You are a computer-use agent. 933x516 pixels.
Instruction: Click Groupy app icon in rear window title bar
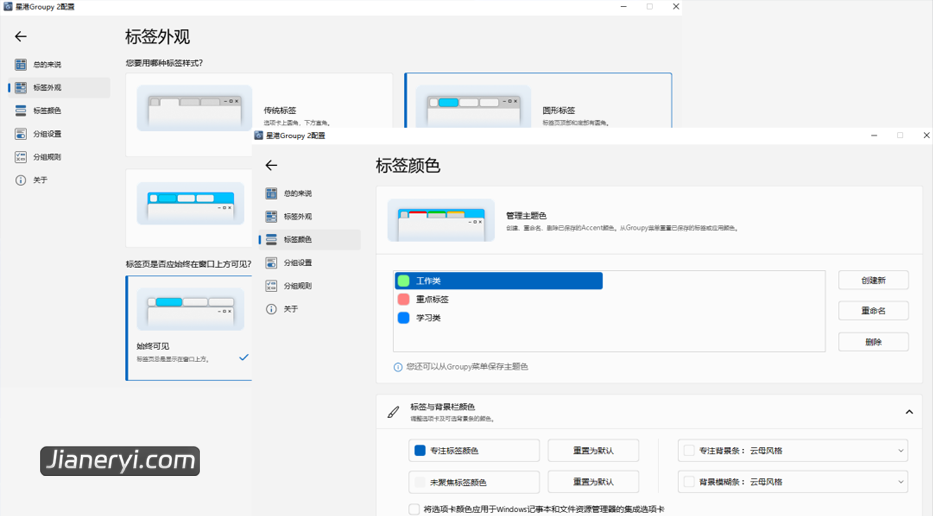point(8,7)
